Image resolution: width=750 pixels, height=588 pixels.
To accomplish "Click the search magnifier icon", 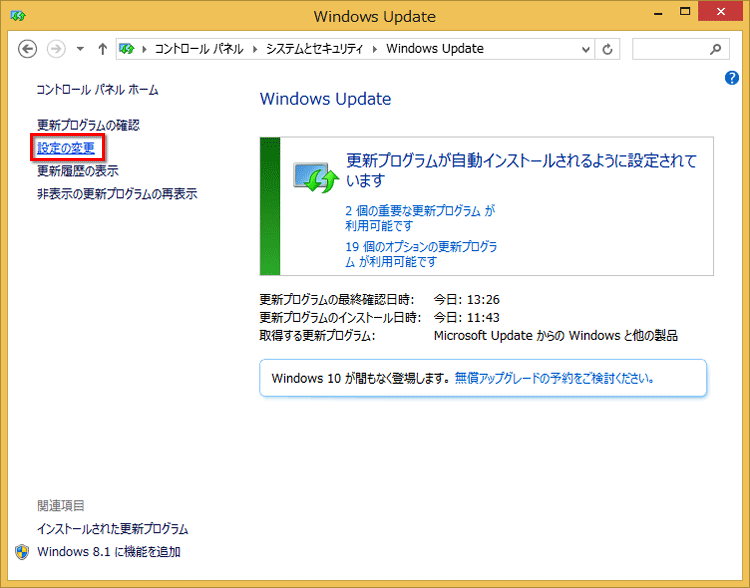I will point(715,49).
